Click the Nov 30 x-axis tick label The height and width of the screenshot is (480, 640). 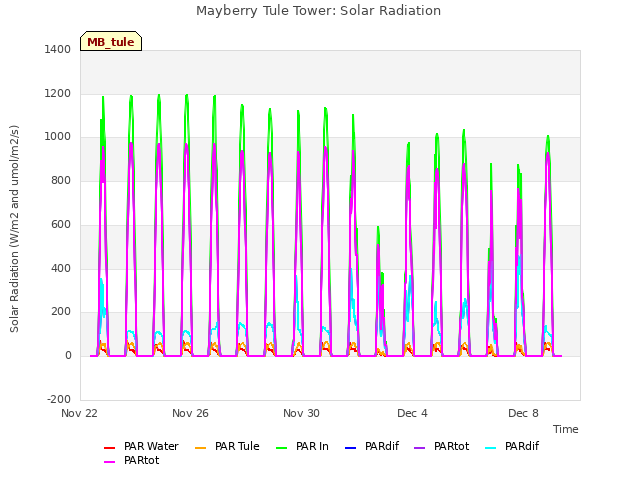pos(301,413)
